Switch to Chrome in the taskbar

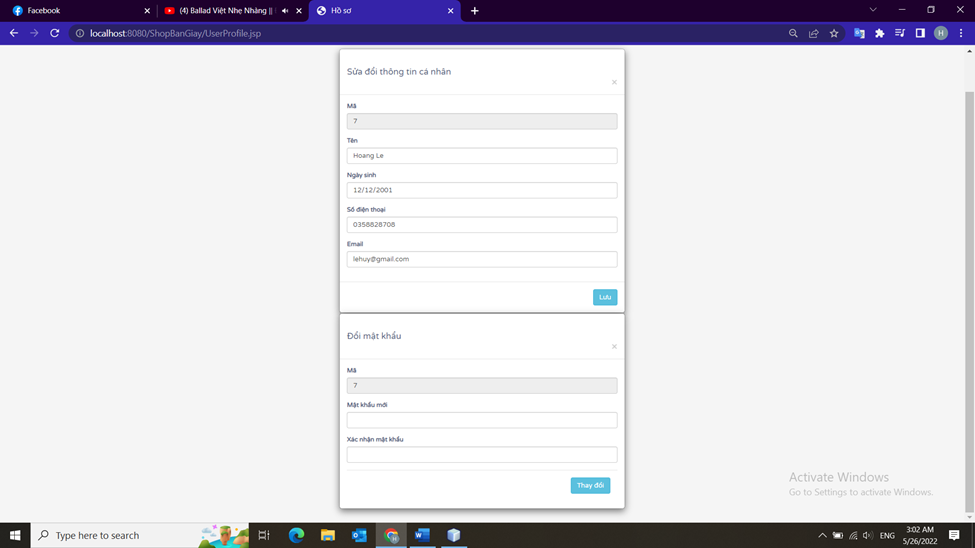(x=391, y=535)
